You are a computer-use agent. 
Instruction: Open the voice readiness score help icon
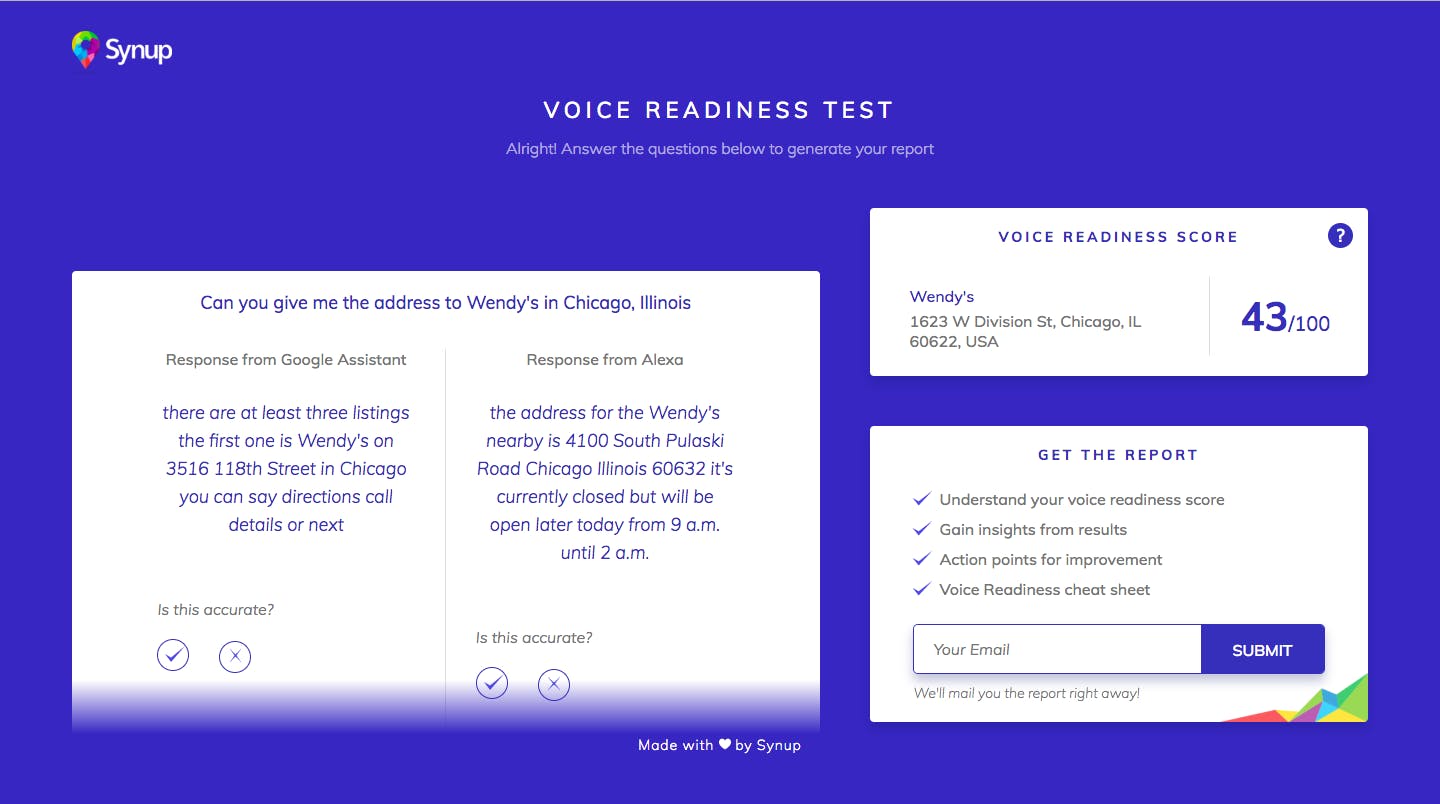(1340, 236)
